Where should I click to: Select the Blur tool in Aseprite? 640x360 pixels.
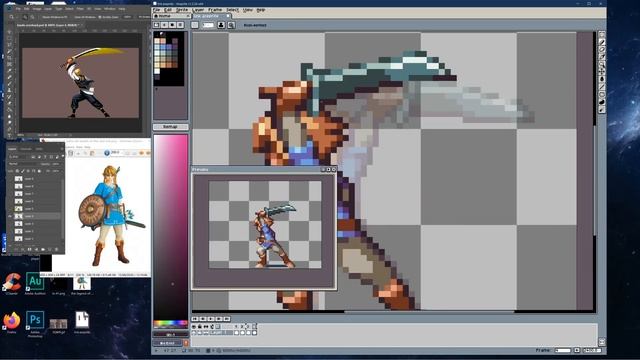[x=602, y=109]
